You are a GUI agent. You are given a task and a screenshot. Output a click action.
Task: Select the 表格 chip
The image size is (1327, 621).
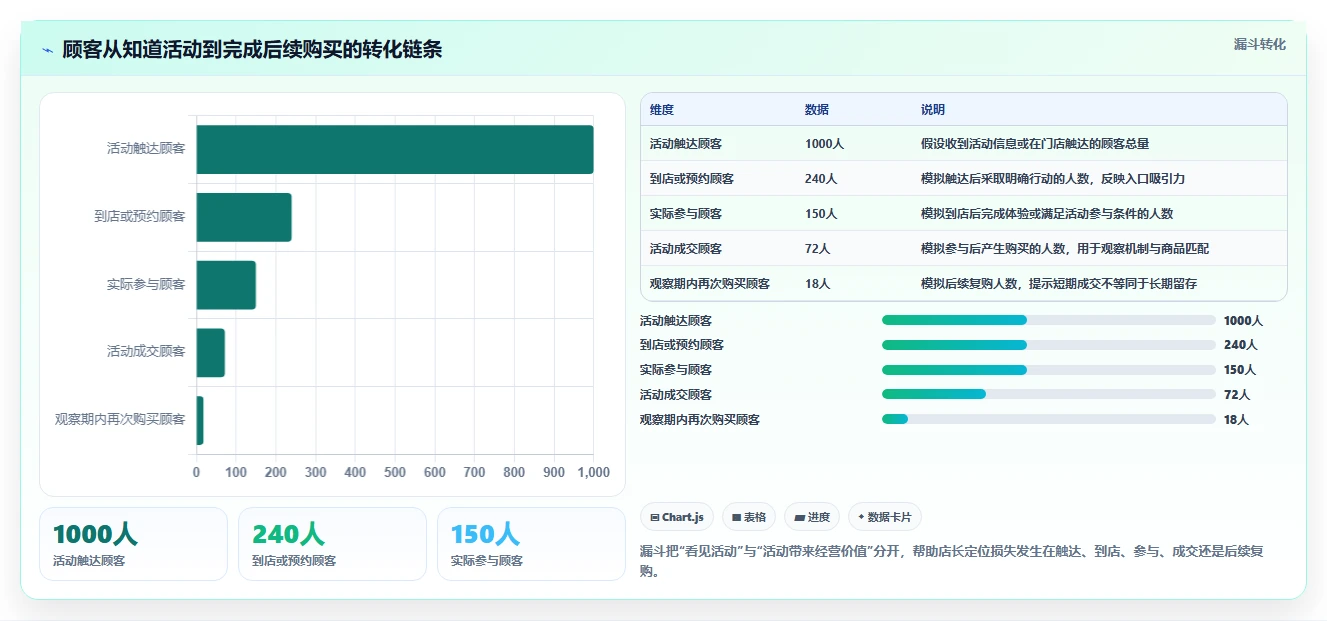click(749, 517)
